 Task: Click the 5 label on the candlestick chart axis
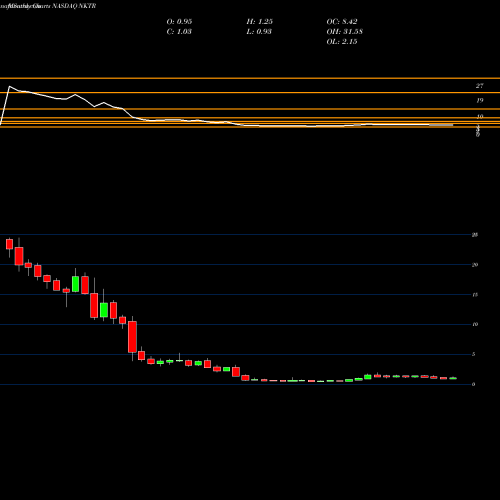point(473,354)
